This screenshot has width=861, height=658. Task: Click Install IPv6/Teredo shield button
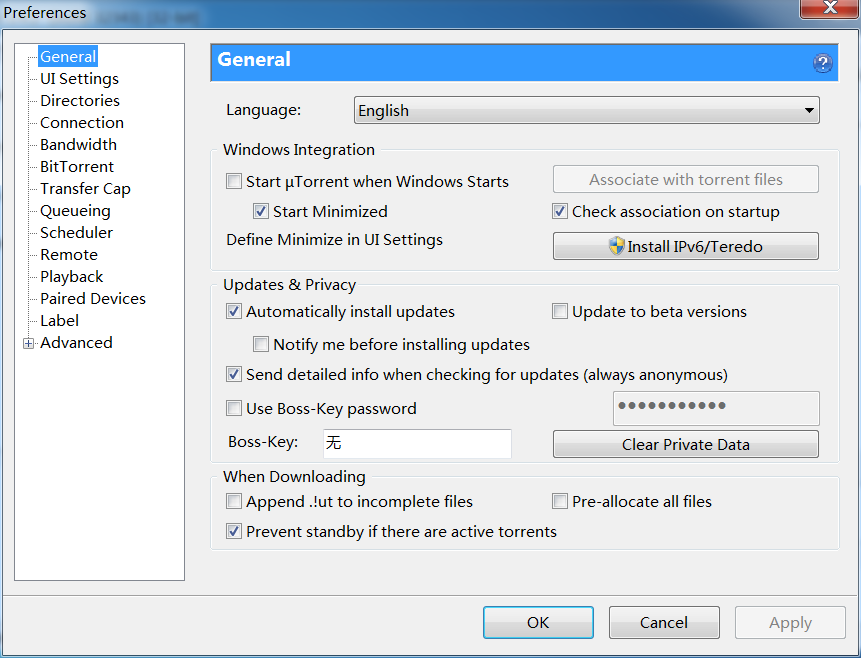pyautogui.click(x=685, y=246)
